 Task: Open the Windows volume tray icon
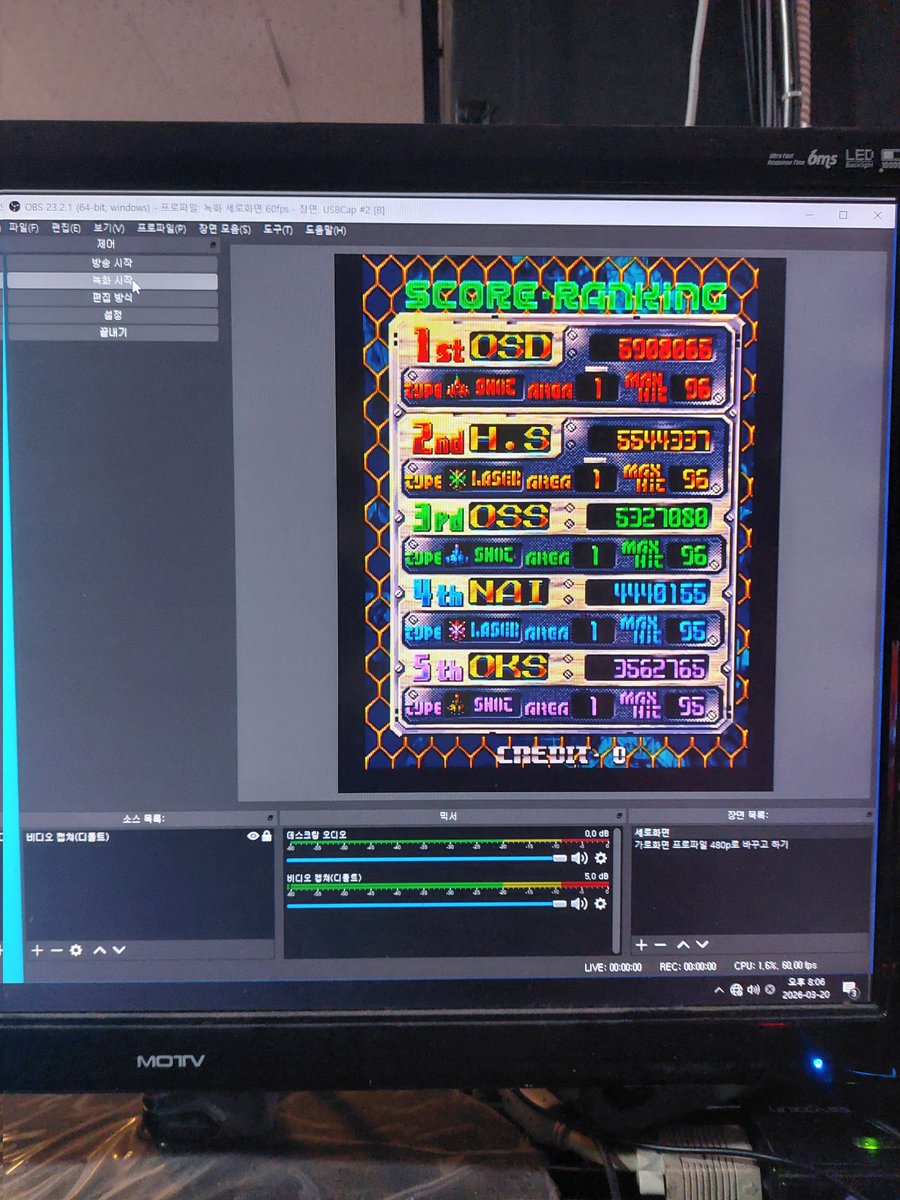tap(753, 989)
